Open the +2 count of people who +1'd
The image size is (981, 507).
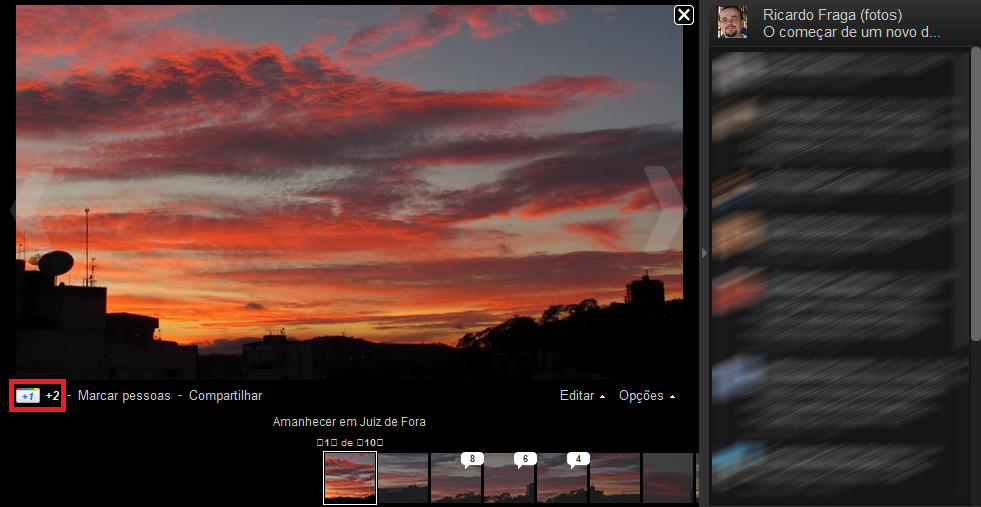point(53,396)
